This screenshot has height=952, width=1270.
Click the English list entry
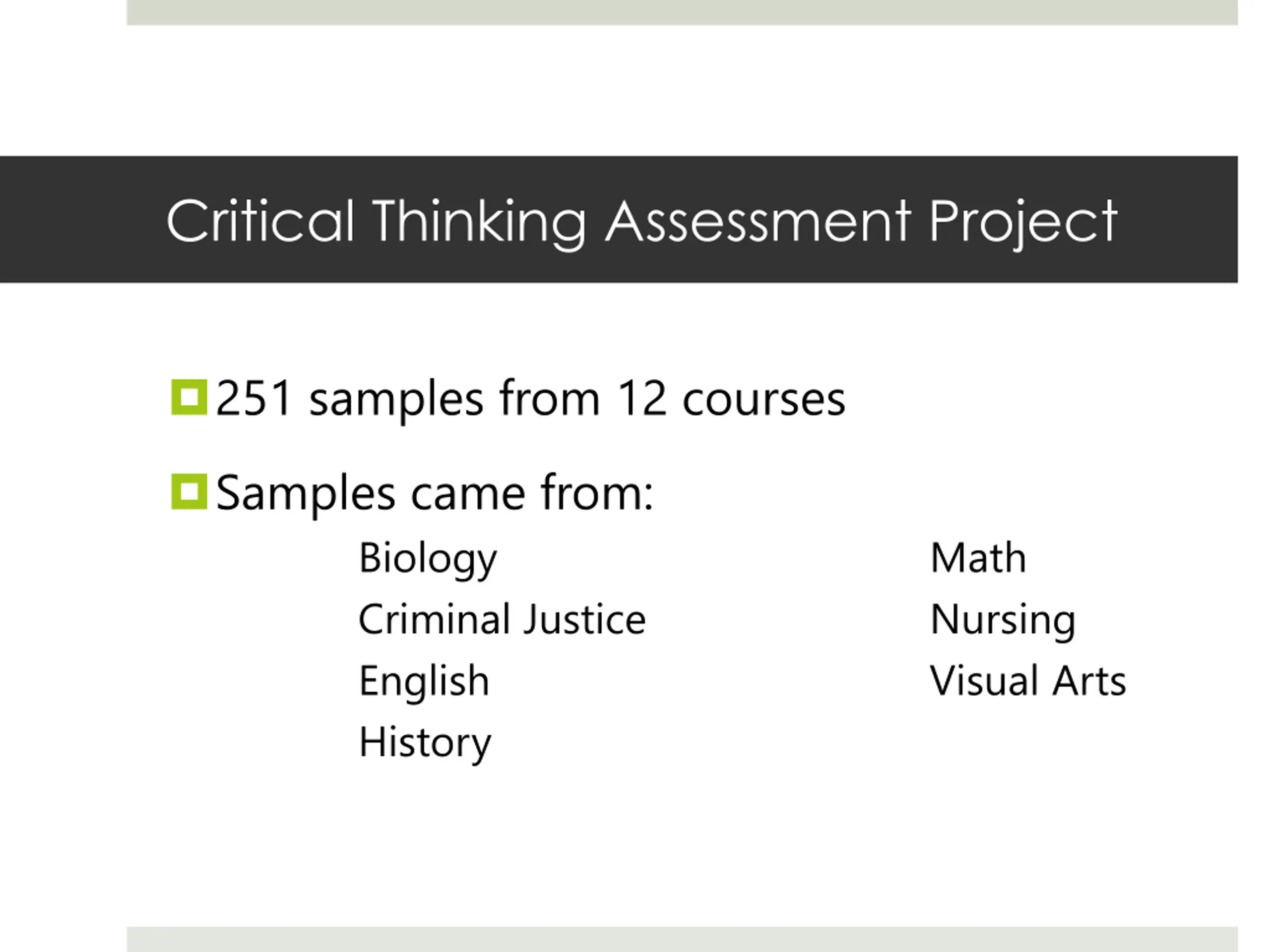click(x=424, y=682)
